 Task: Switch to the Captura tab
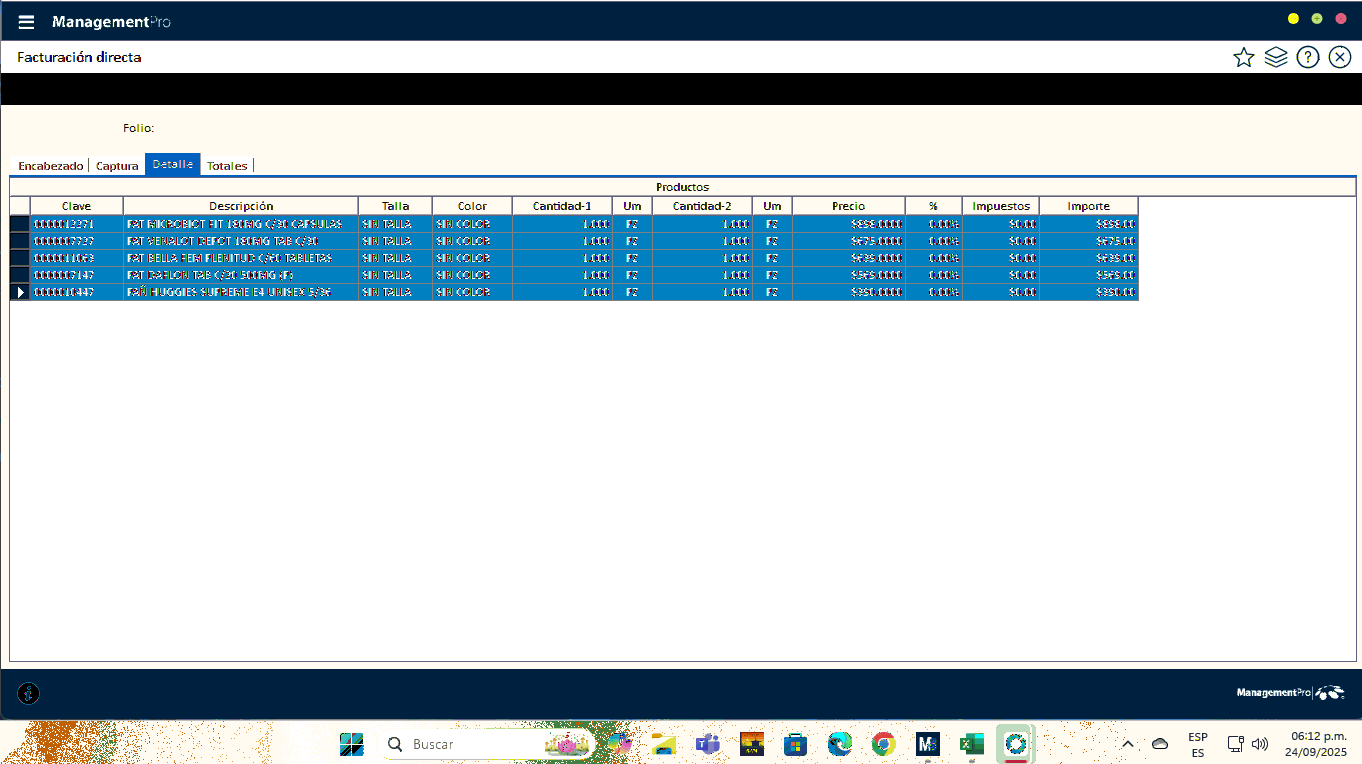pos(117,166)
